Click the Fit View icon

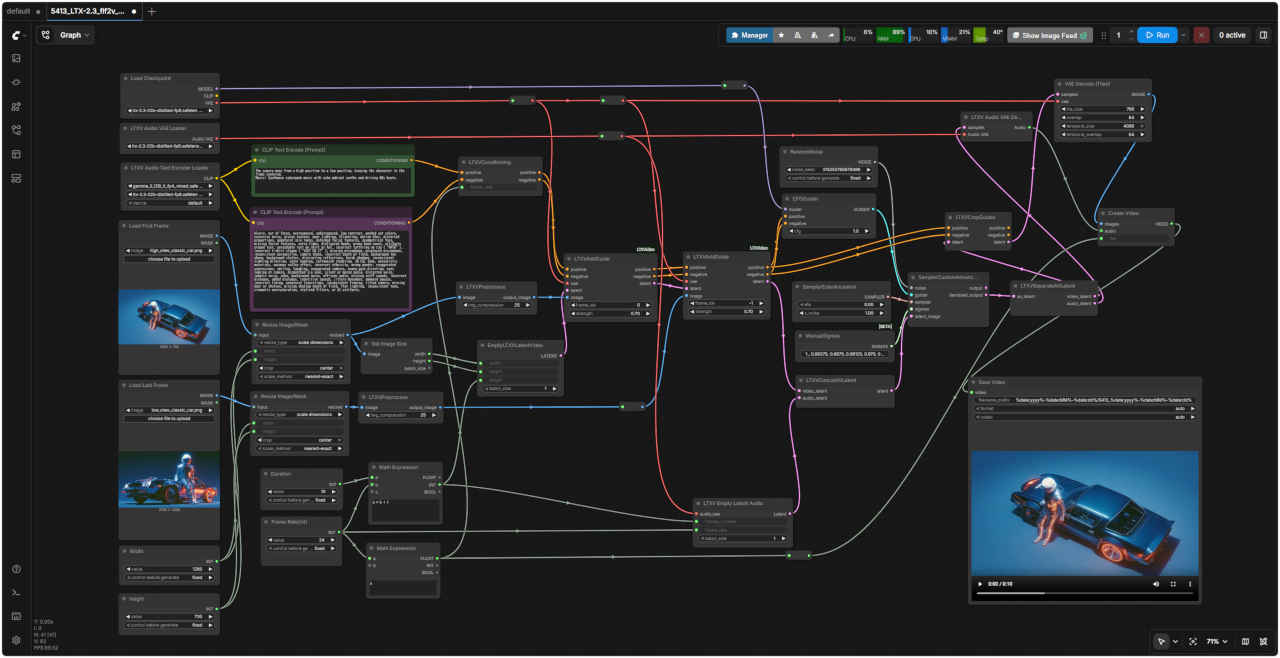point(1193,641)
